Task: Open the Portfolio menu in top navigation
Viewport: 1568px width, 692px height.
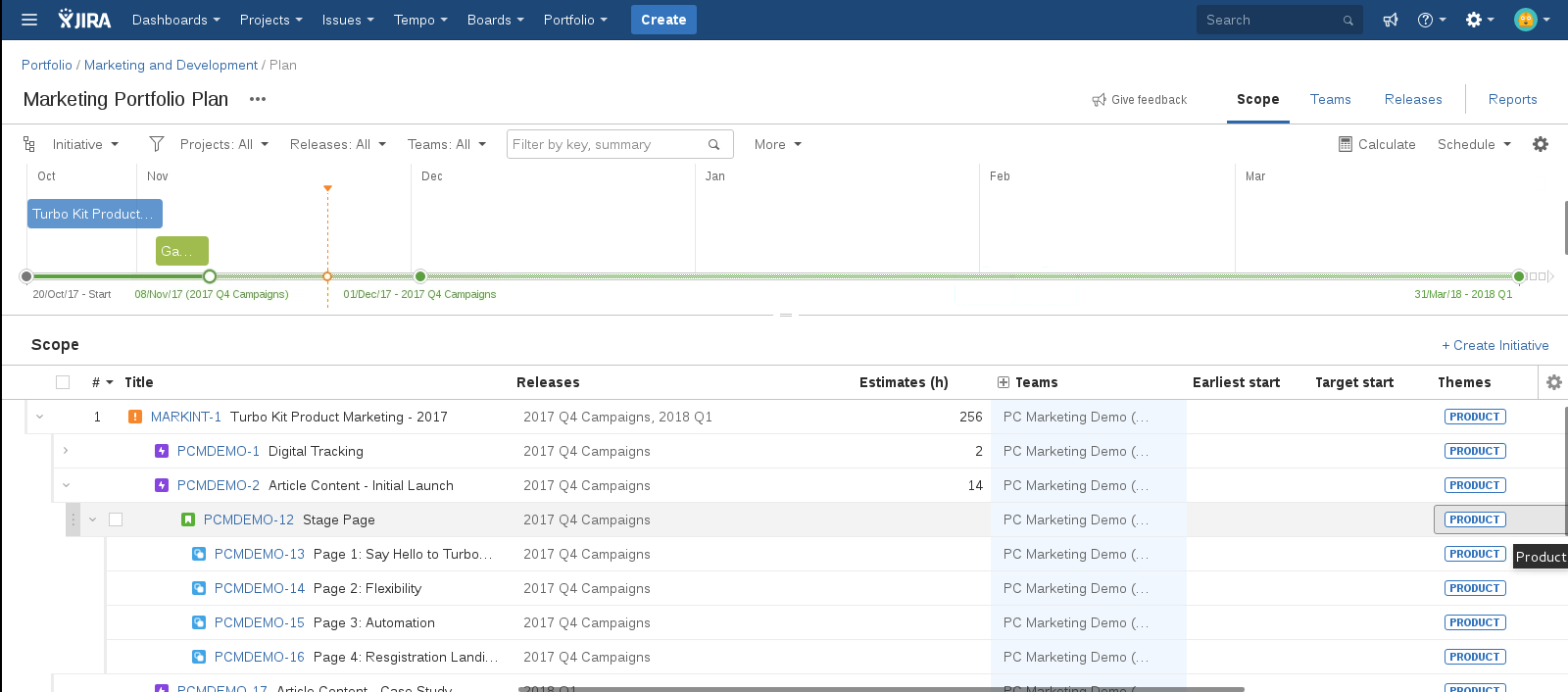Action: coord(575,20)
